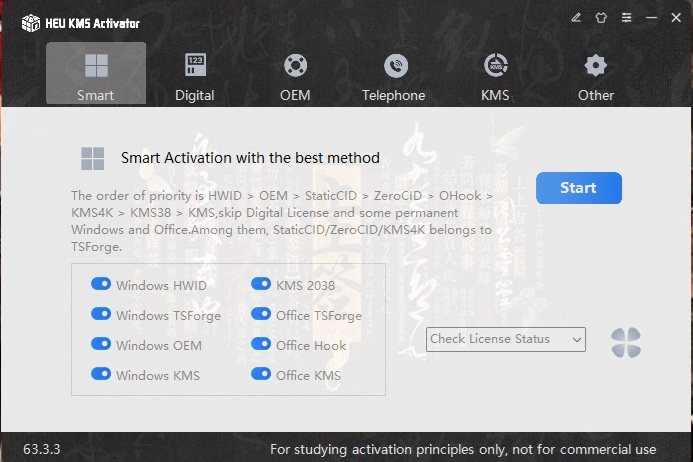Toggle the KMS 2038 switch
This screenshot has width=693, height=462.
tap(261, 284)
